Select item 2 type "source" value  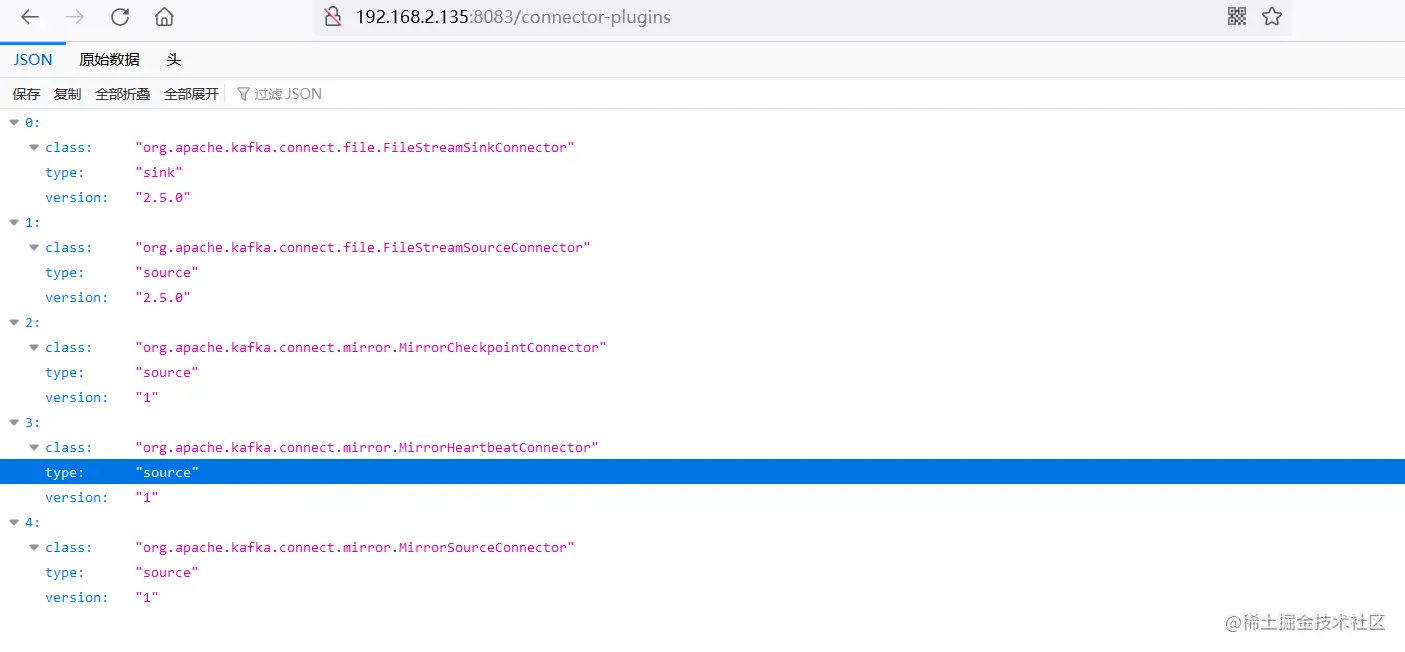click(x=167, y=372)
